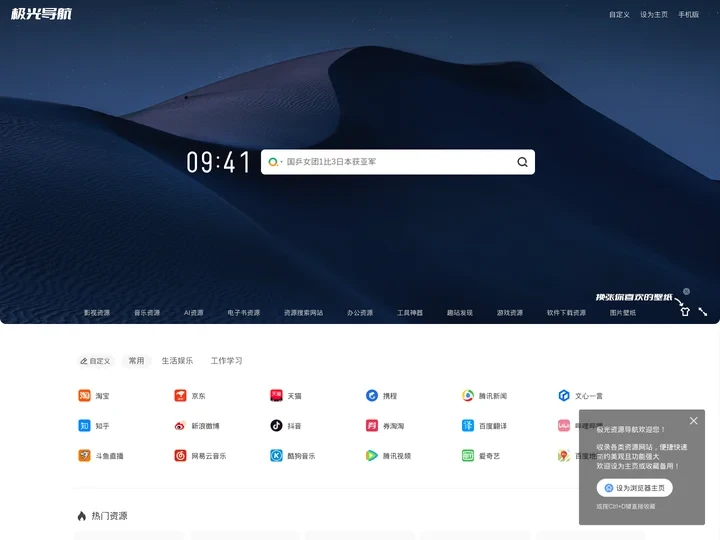Image resolution: width=720 pixels, height=540 pixels.
Task: Open the Sina Weibo (新浪微博) icon
Action: point(180,426)
